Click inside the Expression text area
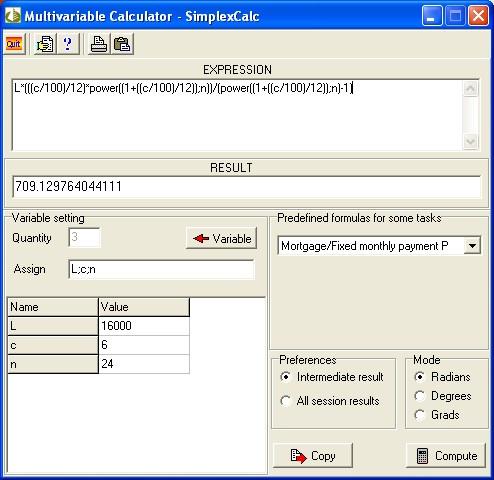The width and height of the screenshot is (494, 480). pyautogui.click(x=237, y=115)
